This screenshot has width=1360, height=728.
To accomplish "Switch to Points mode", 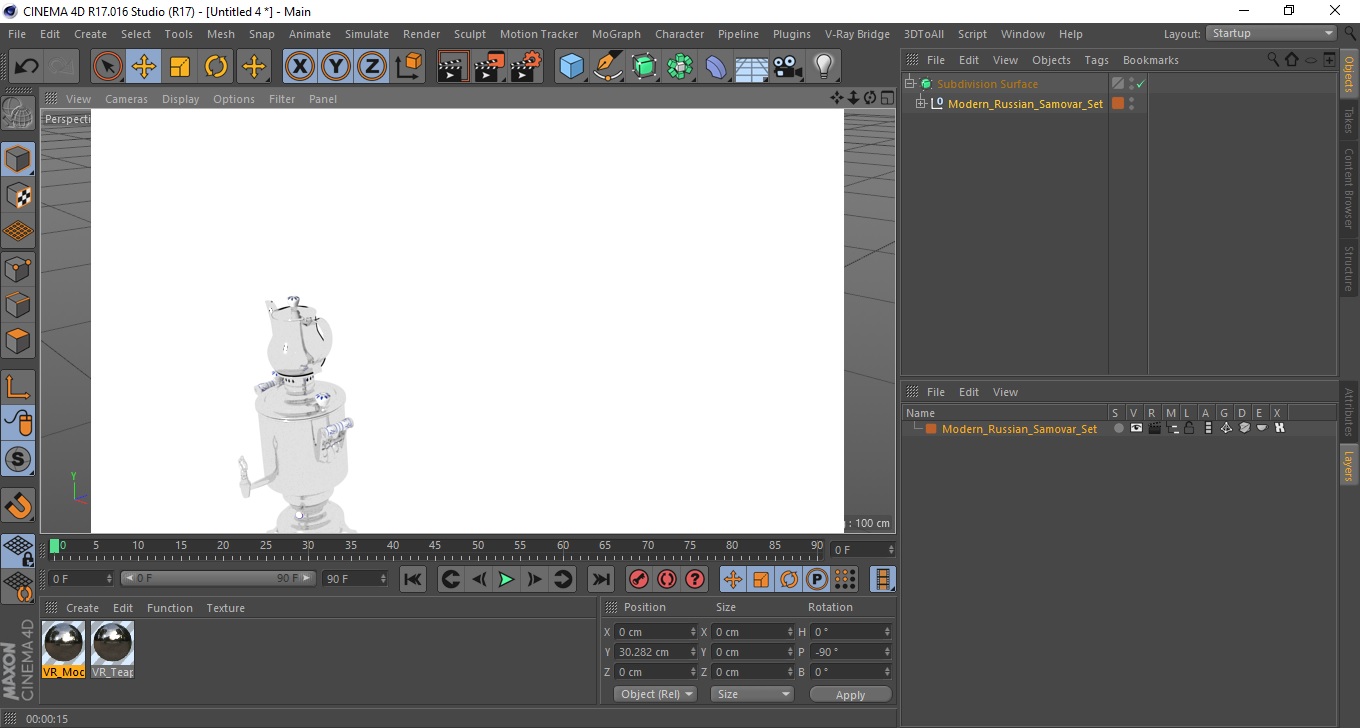I will [x=18, y=268].
